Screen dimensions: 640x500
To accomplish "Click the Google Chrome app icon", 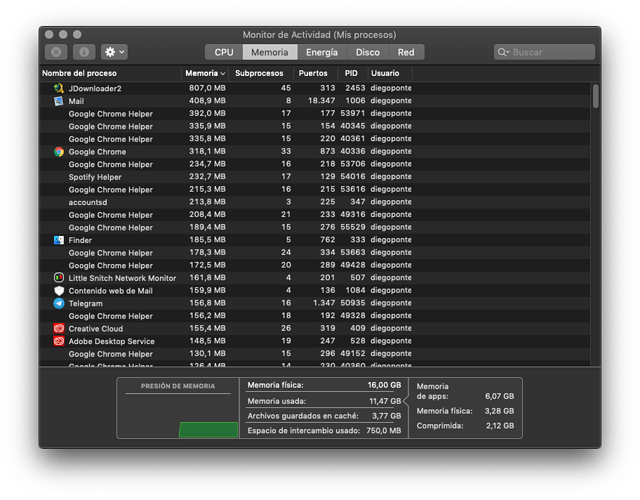I will (x=59, y=151).
